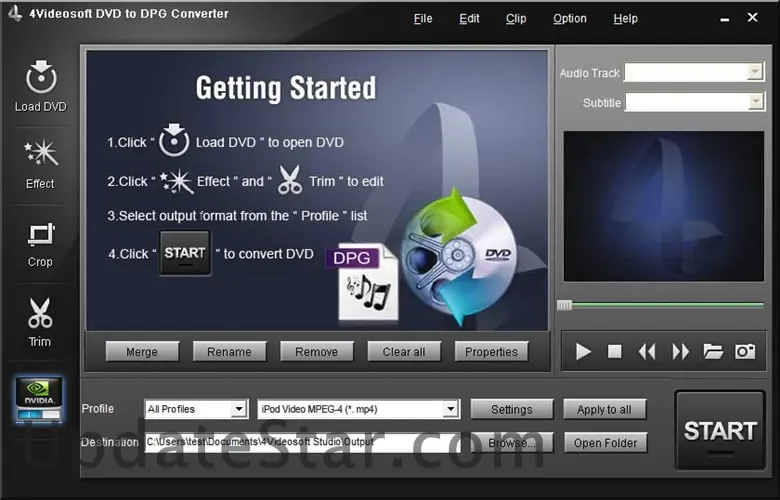Open profile Settings button
This screenshot has width=780, height=500.
(511, 409)
